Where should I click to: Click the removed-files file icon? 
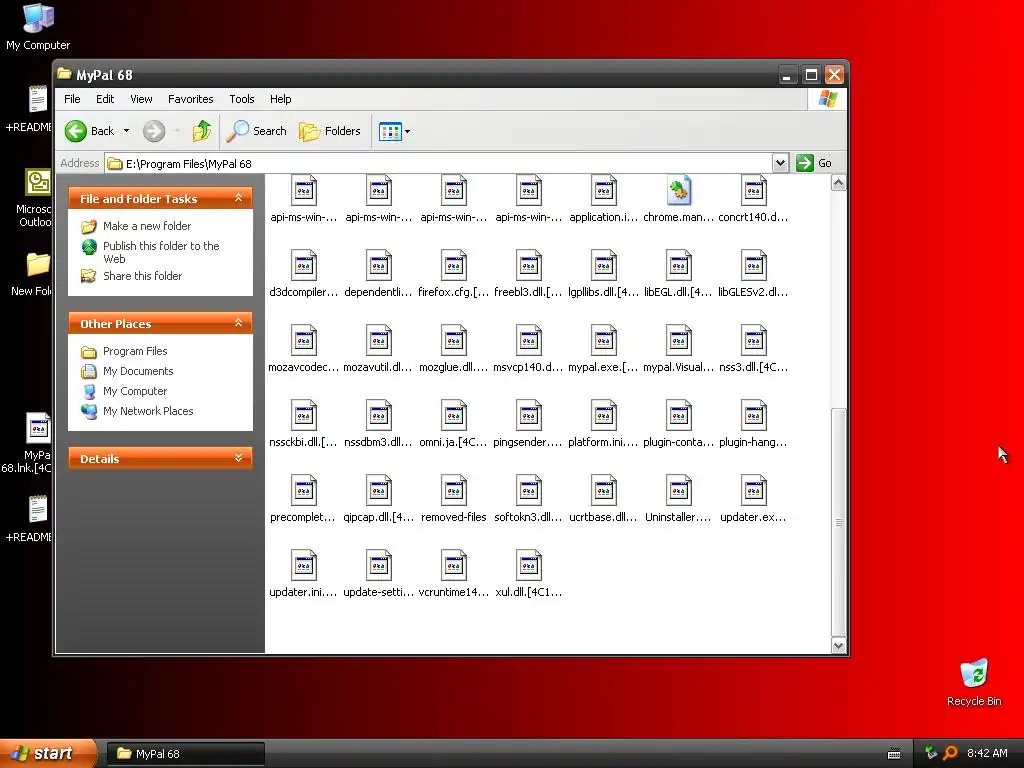(x=453, y=491)
